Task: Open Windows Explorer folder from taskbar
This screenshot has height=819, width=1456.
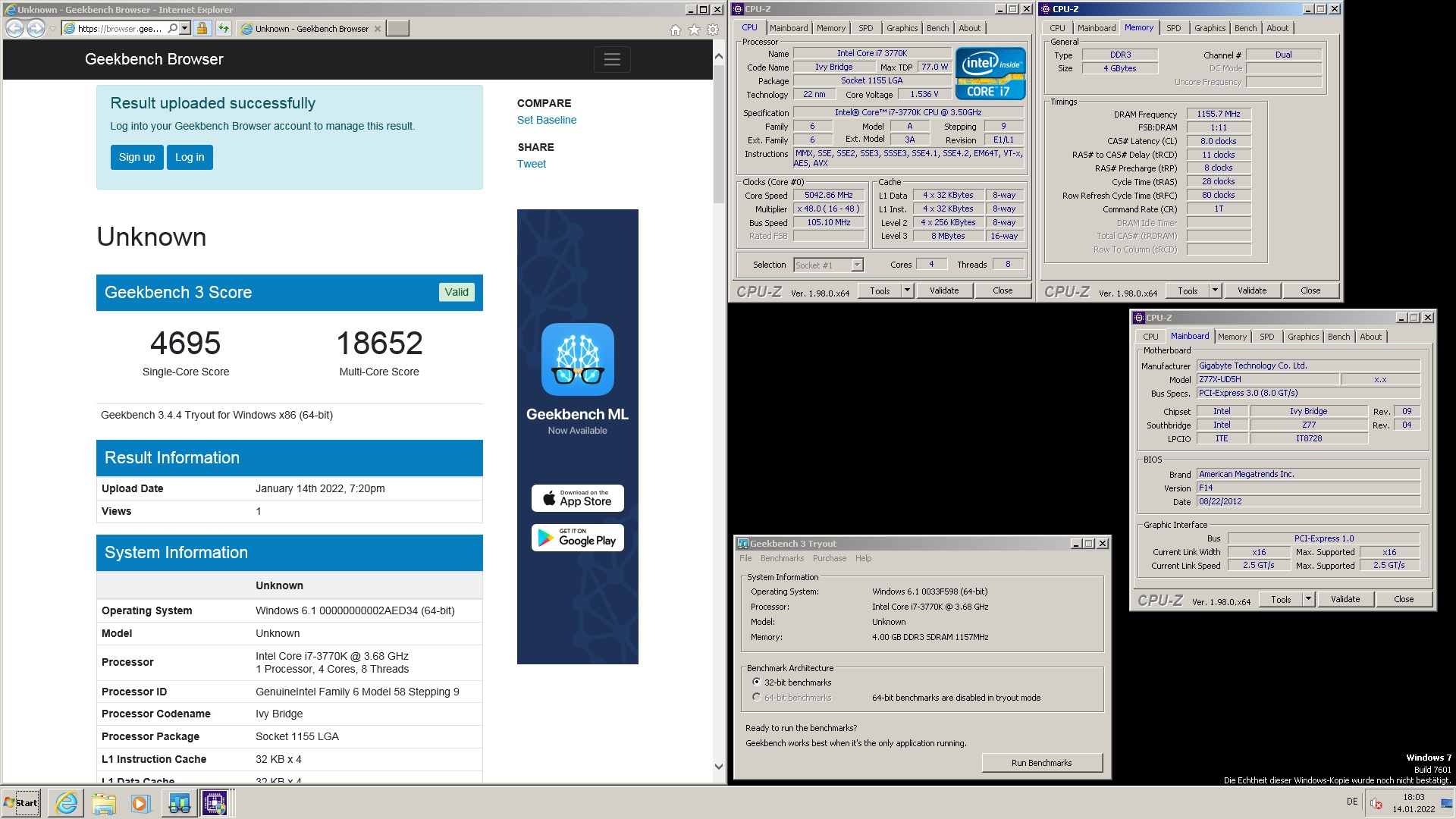Action: (104, 802)
